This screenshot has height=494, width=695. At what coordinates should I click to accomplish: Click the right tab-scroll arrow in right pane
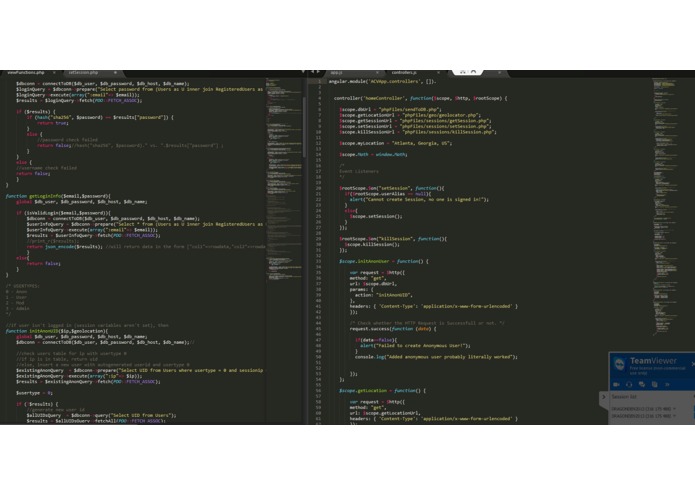pos(318,72)
